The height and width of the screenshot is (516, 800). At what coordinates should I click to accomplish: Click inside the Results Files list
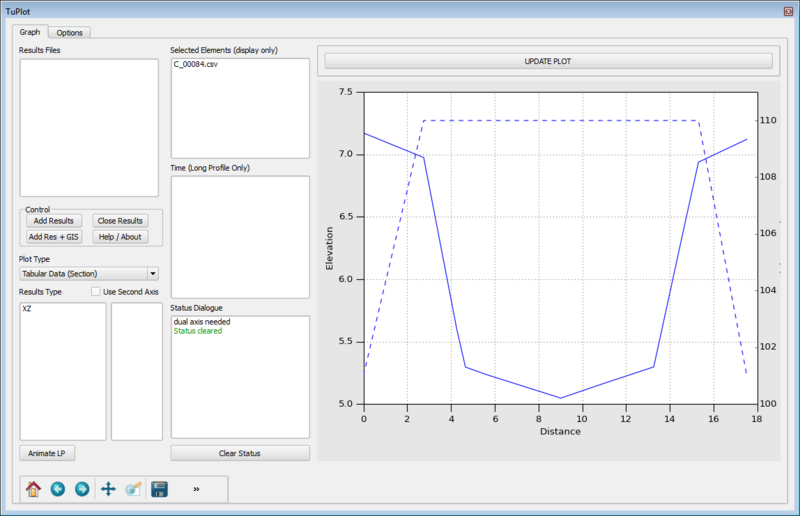pyautogui.click(x=89, y=128)
